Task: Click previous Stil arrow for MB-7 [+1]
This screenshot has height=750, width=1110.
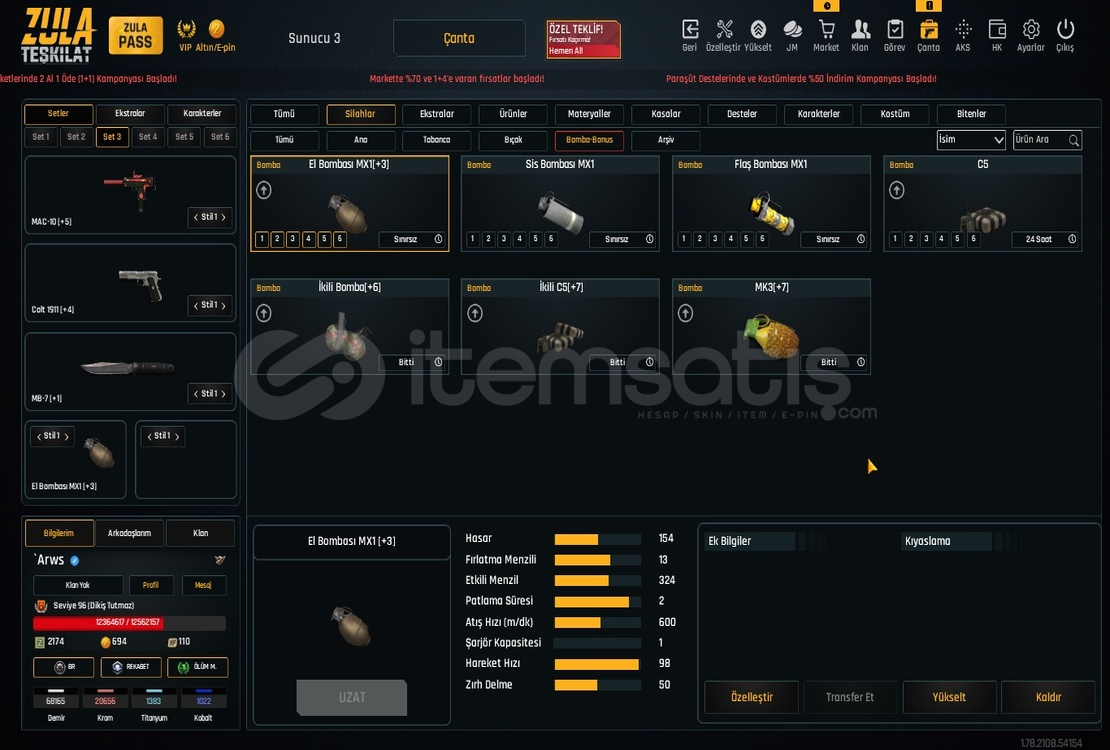Action: coord(196,394)
